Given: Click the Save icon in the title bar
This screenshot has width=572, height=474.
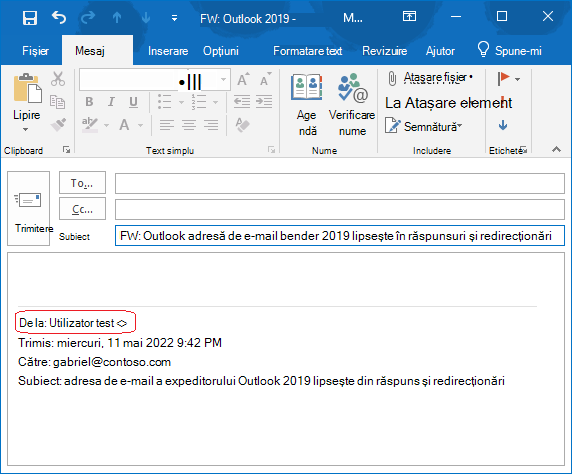Looking at the screenshot, I should [x=30, y=17].
